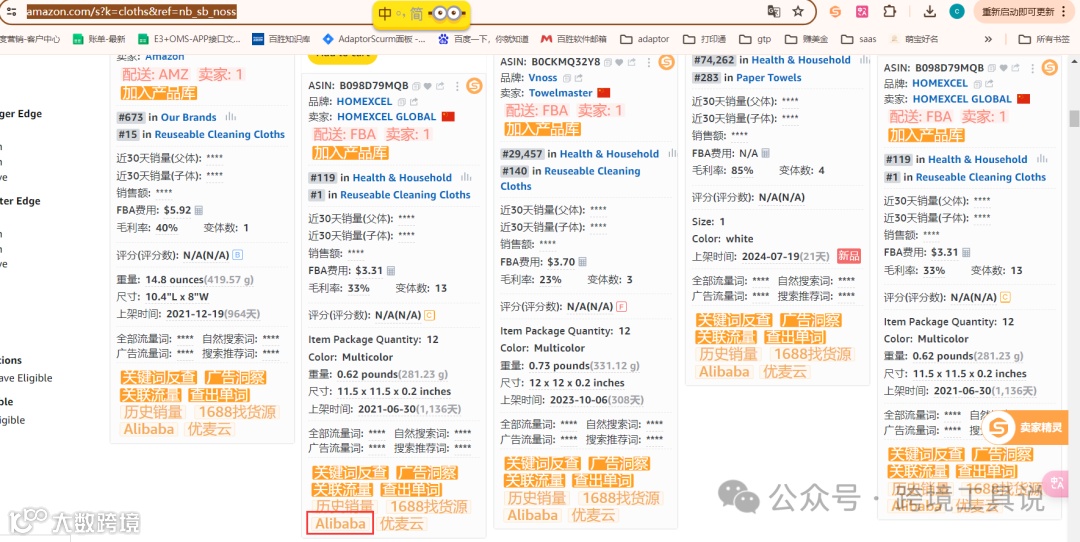Open the Chrome downloads icon

(930, 11)
